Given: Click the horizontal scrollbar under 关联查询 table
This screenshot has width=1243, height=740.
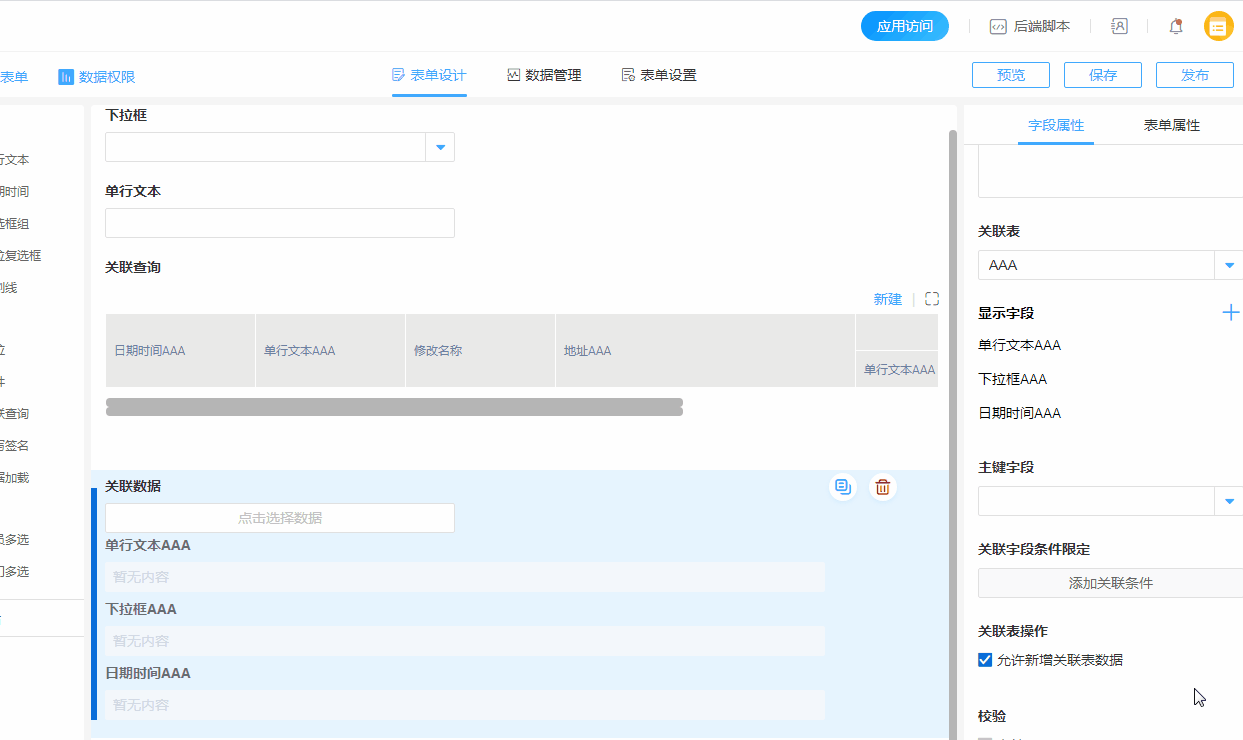Looking at the screenshot, I should 394,407.
